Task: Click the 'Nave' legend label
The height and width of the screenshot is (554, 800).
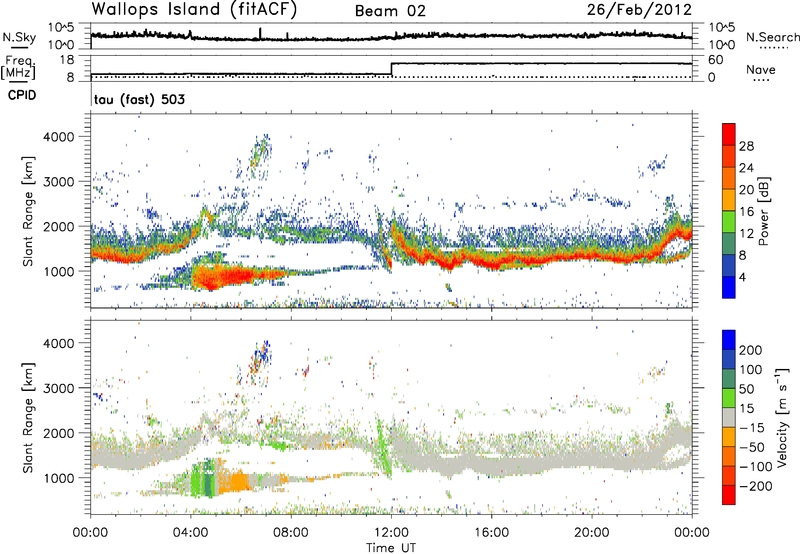Action: [x=761, y=69]
